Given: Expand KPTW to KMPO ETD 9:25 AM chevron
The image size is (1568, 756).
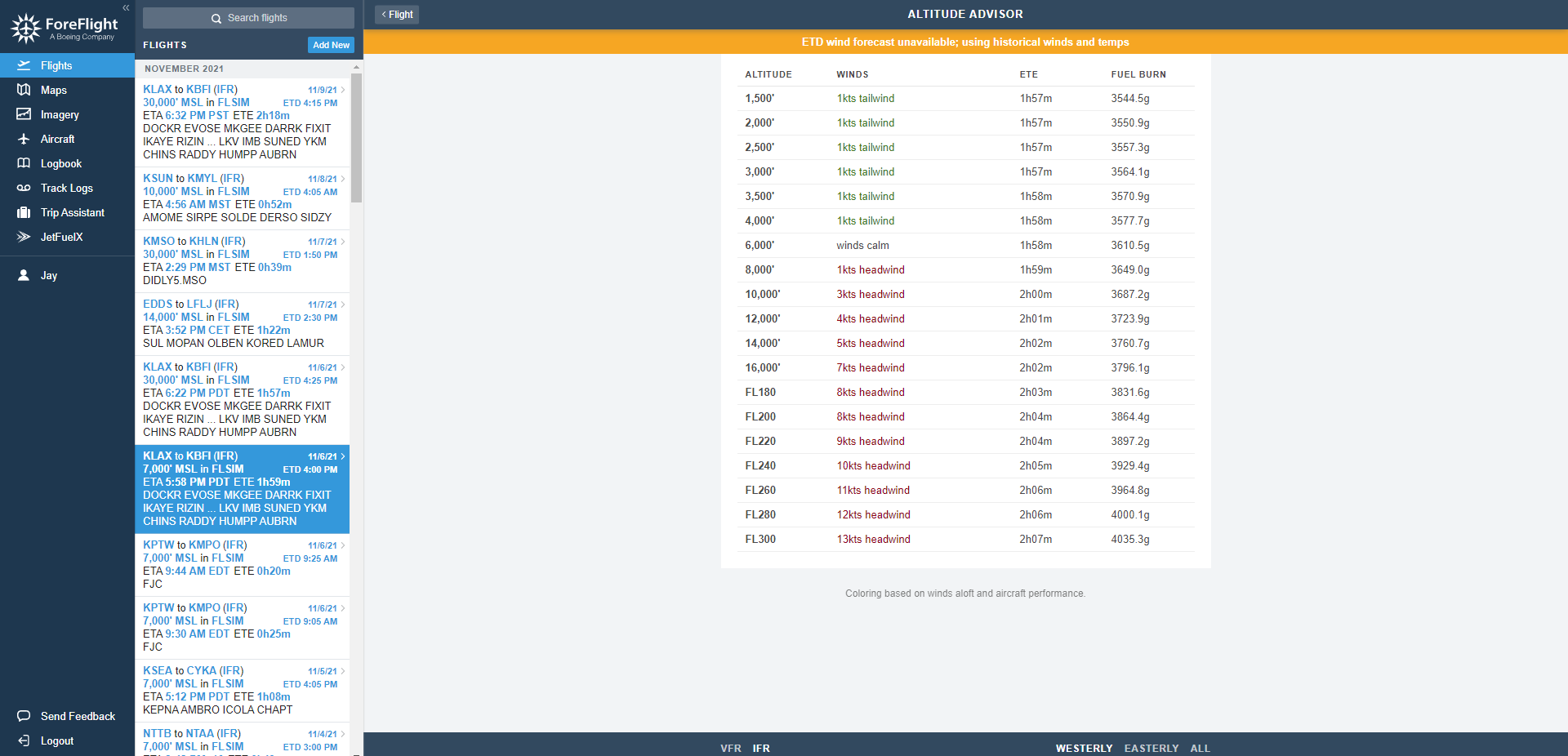Looking at the screenshot, I should (343, 545).
